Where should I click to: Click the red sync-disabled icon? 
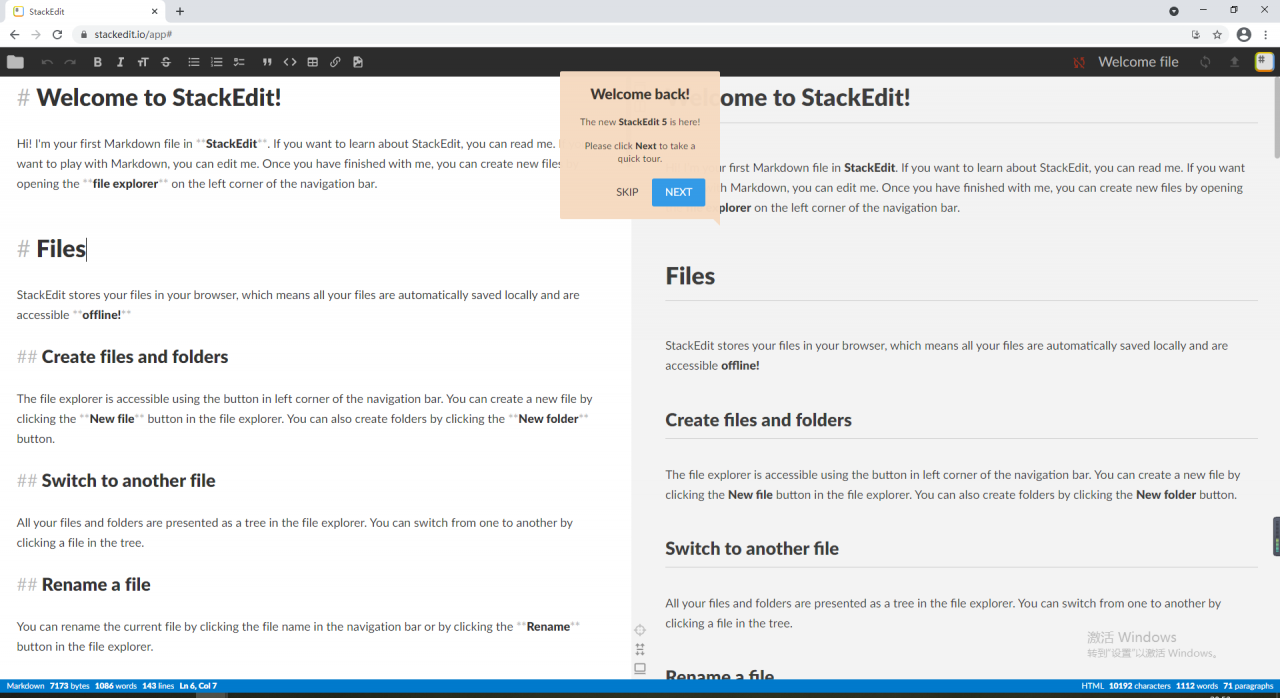1079,62
